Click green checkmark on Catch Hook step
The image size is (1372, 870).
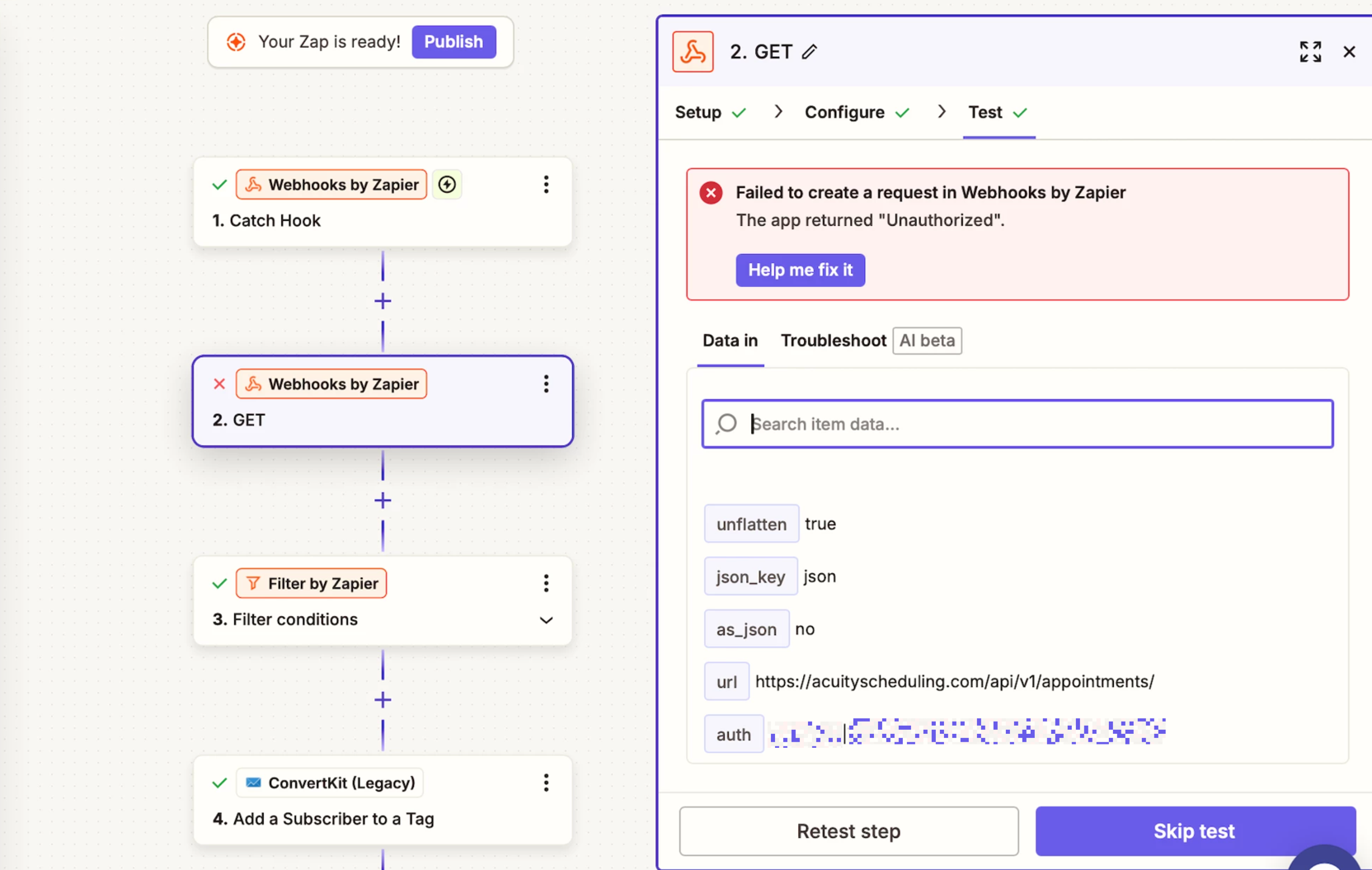pyautogui.click(x=219, y=185)
